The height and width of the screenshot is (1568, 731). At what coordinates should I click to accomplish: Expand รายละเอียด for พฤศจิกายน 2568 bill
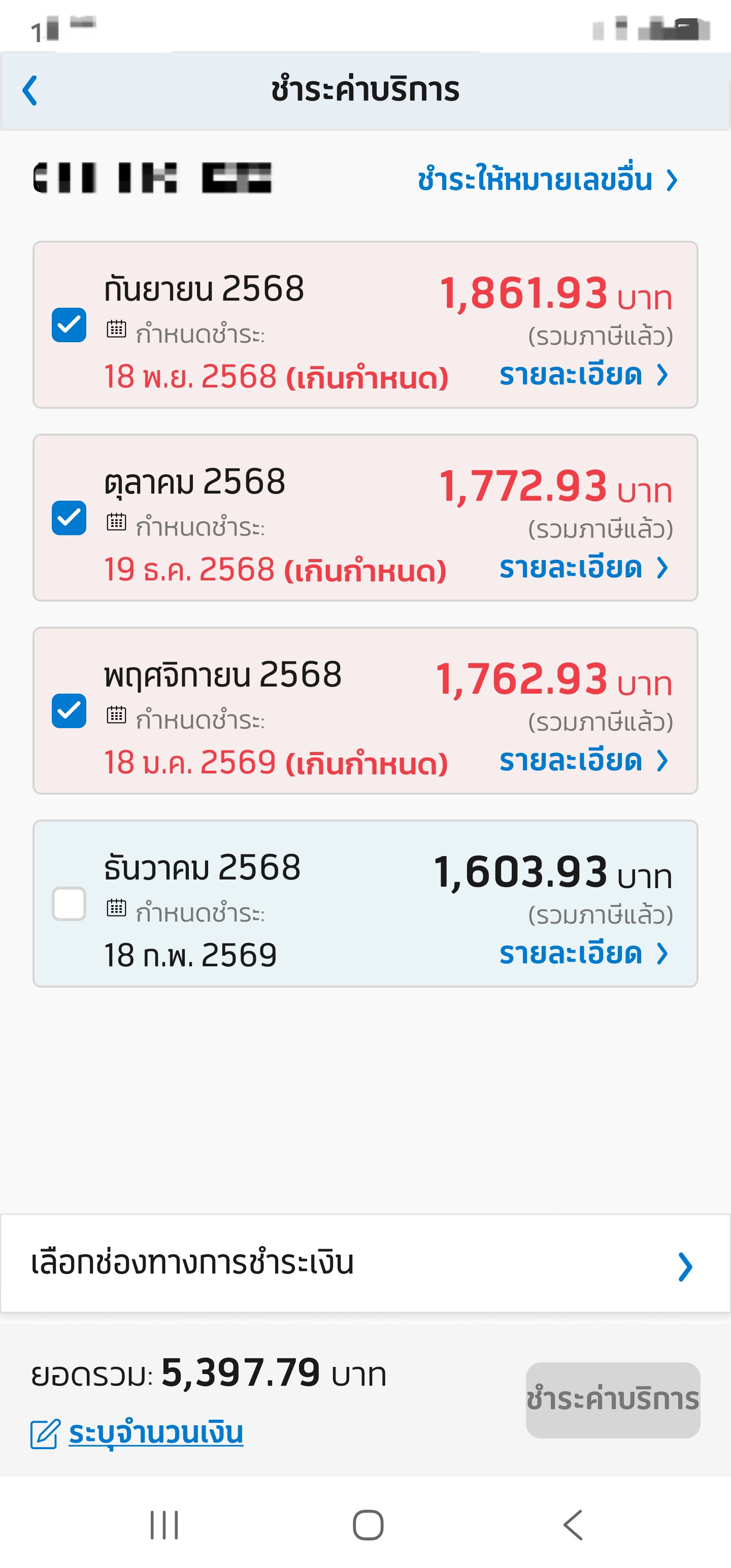pyautogui.click(x=583, y=761)
